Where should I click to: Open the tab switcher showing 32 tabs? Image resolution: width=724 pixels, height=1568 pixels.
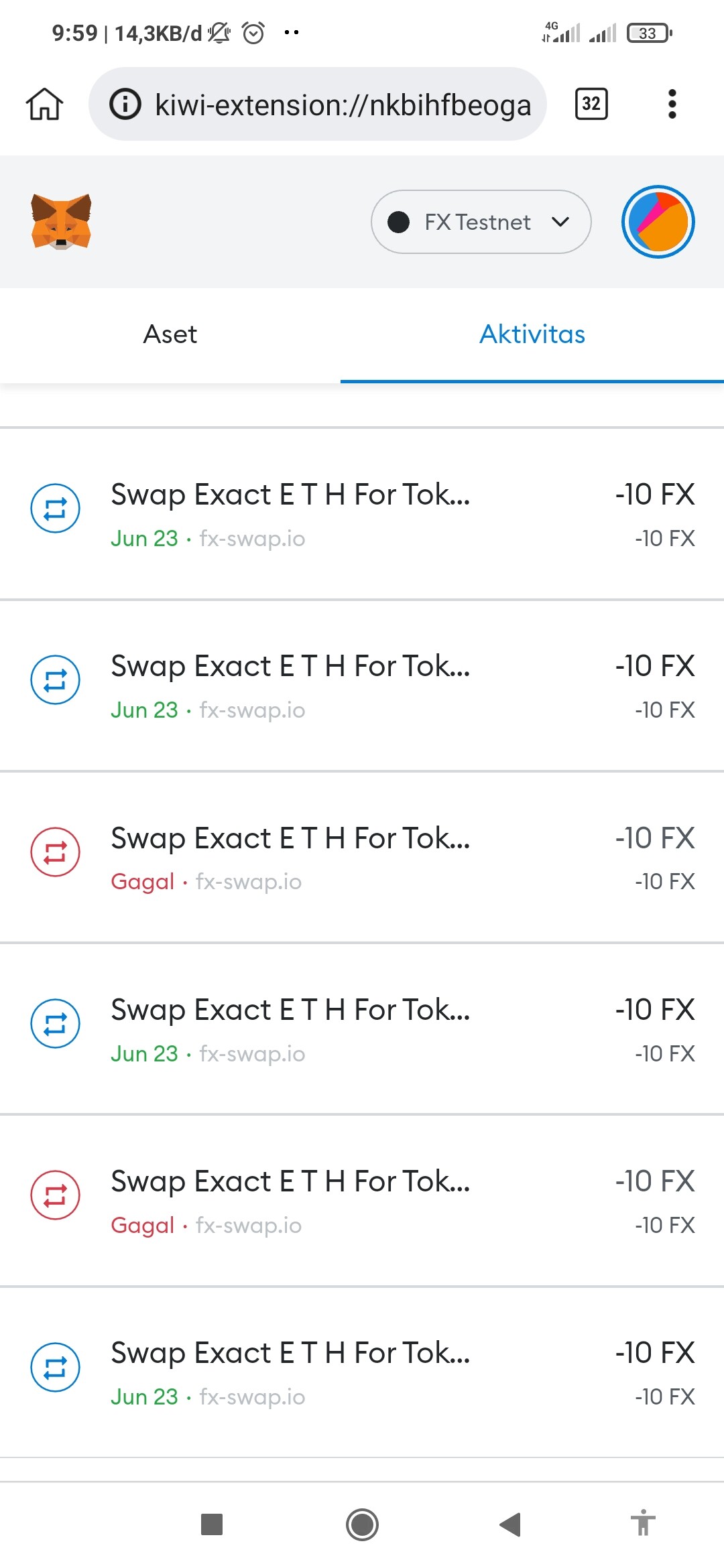coord(591,104)
